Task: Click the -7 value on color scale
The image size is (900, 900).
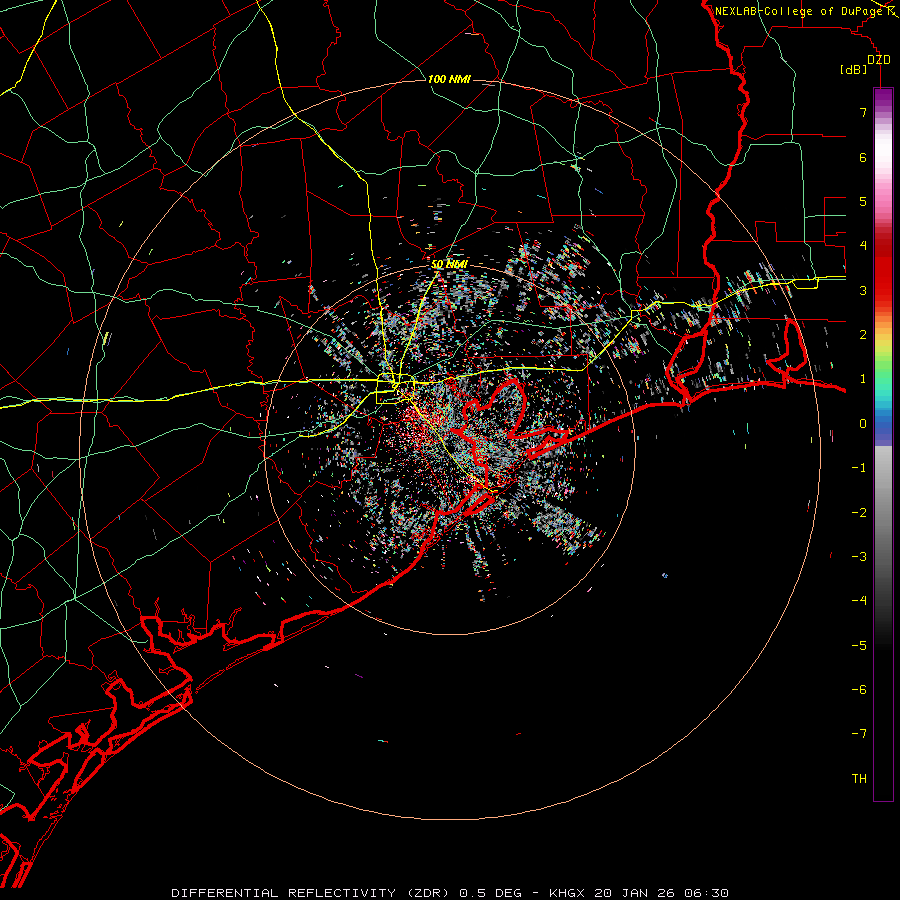Action: click(859, 734)
